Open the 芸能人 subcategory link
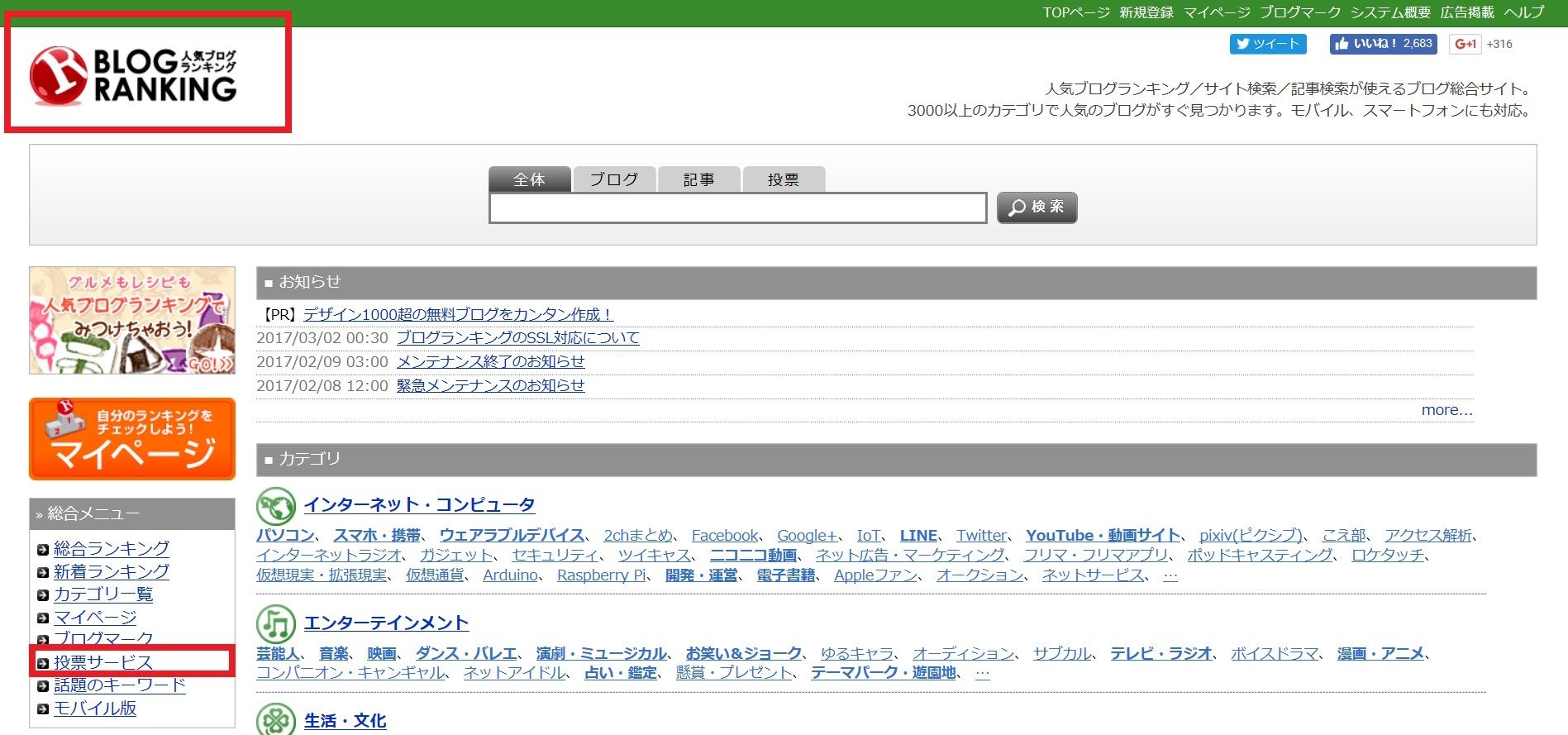This screenshot has height=735, width=1568. pos(278,654)
